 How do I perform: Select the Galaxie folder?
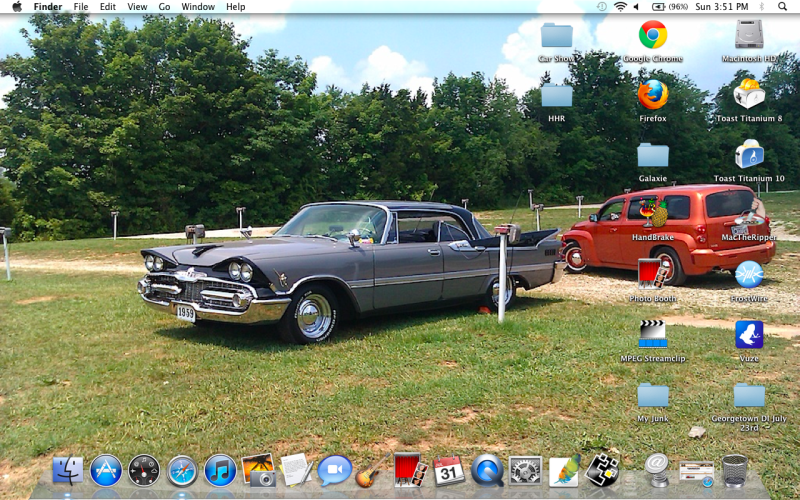[x=653, y=155]
